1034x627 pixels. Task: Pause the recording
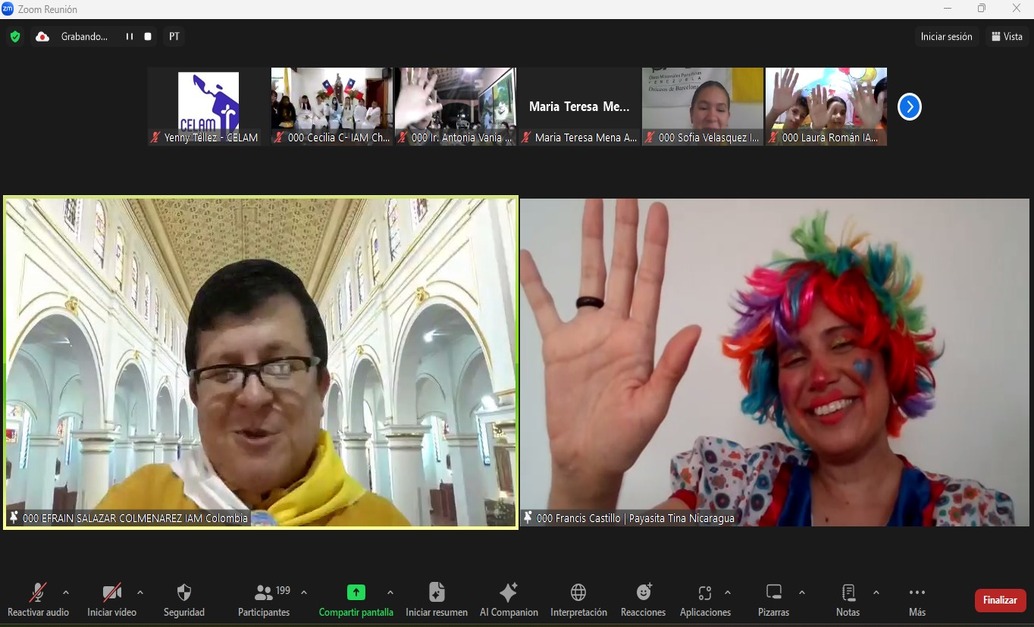129,37
